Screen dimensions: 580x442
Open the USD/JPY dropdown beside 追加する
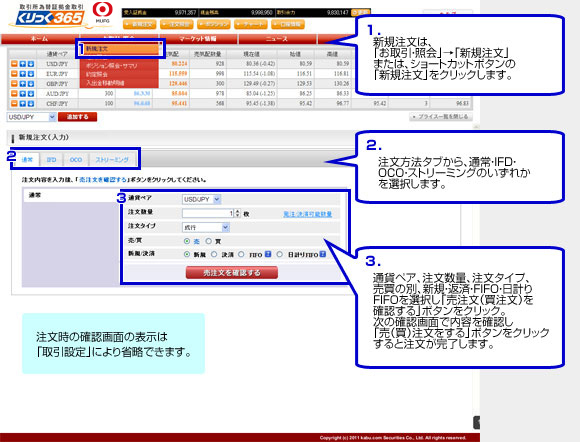pyautogui.click(x=31, y=117)
